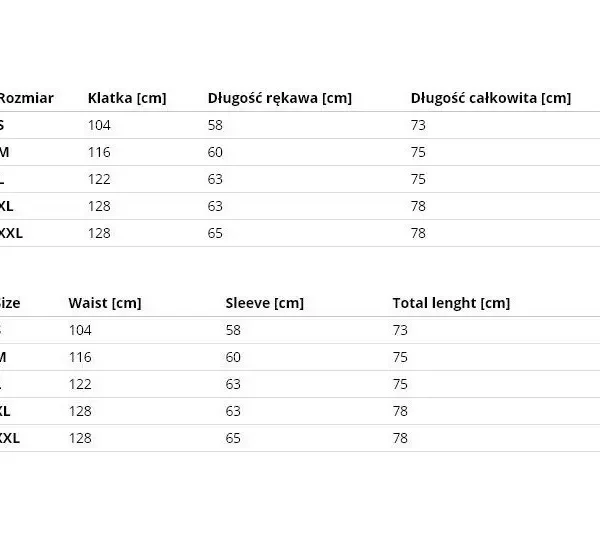Click waist value 104 in English table

click(80, 330)
